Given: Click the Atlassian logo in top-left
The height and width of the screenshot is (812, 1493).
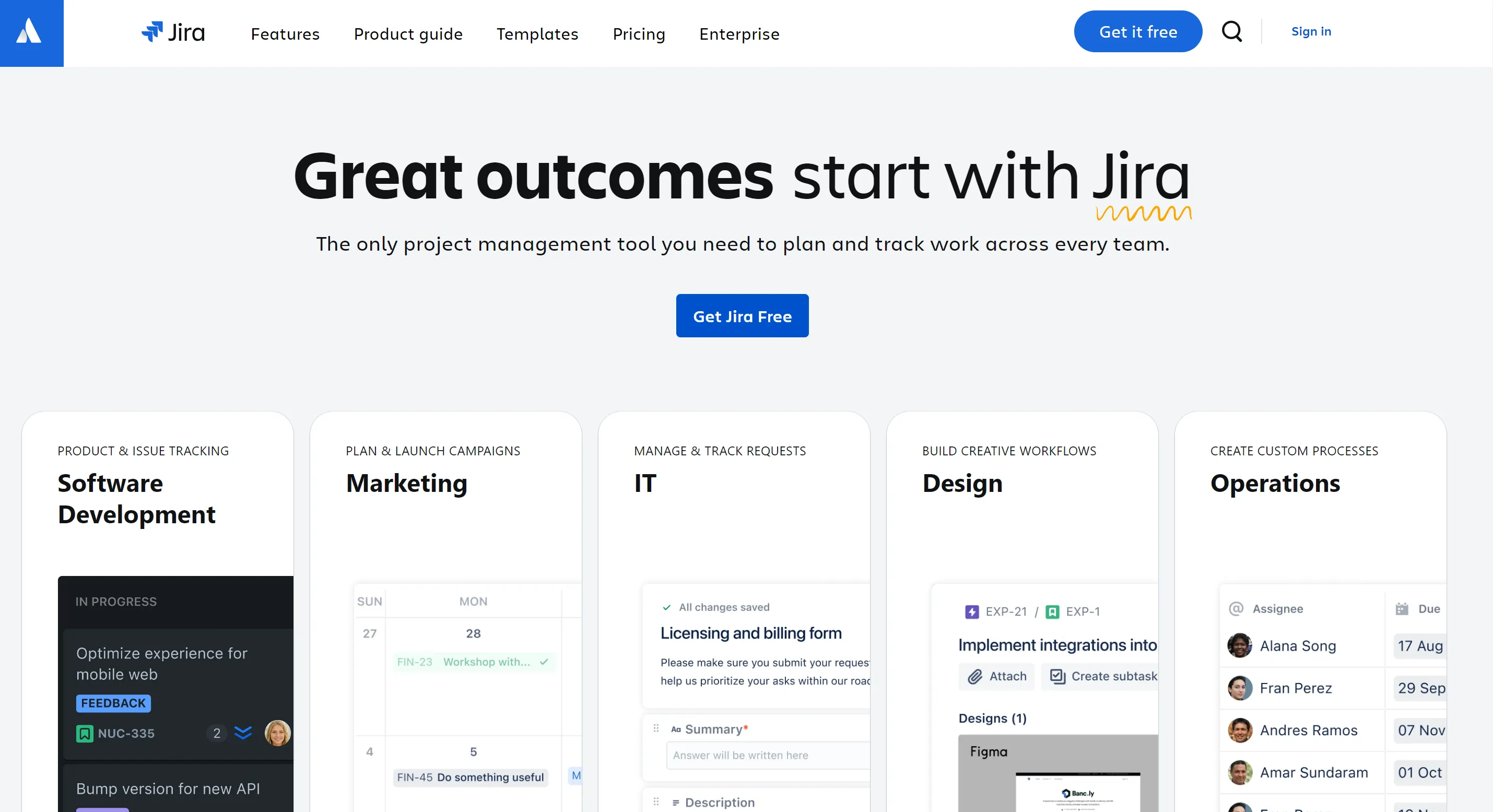Looking at the screenshot, I should (33, 33).
